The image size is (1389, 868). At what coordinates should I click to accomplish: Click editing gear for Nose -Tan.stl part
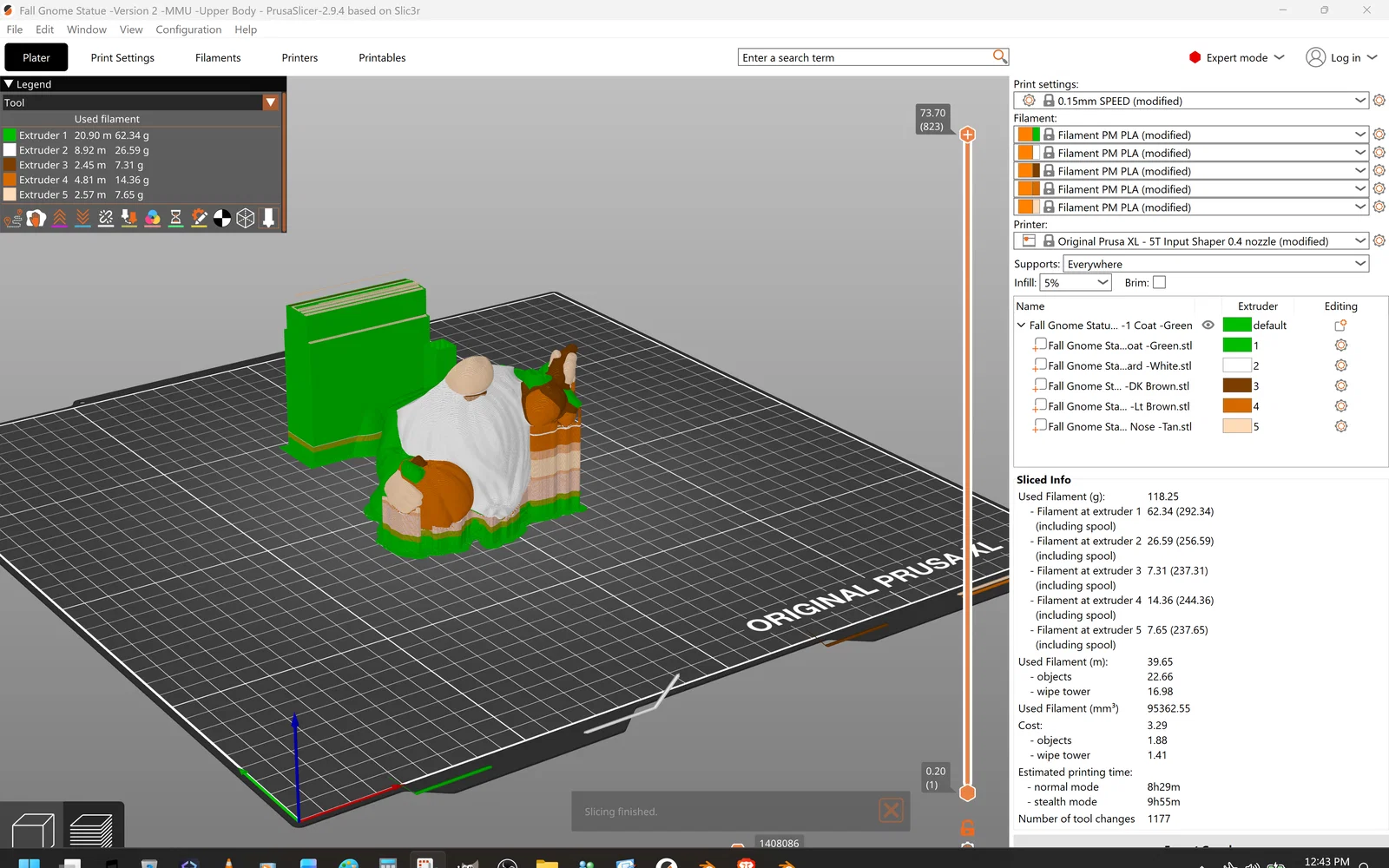point(1341,426)
